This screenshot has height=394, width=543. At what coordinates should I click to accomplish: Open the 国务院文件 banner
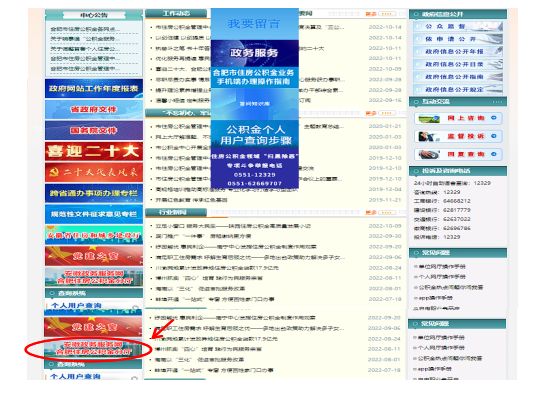pos(94,131)
